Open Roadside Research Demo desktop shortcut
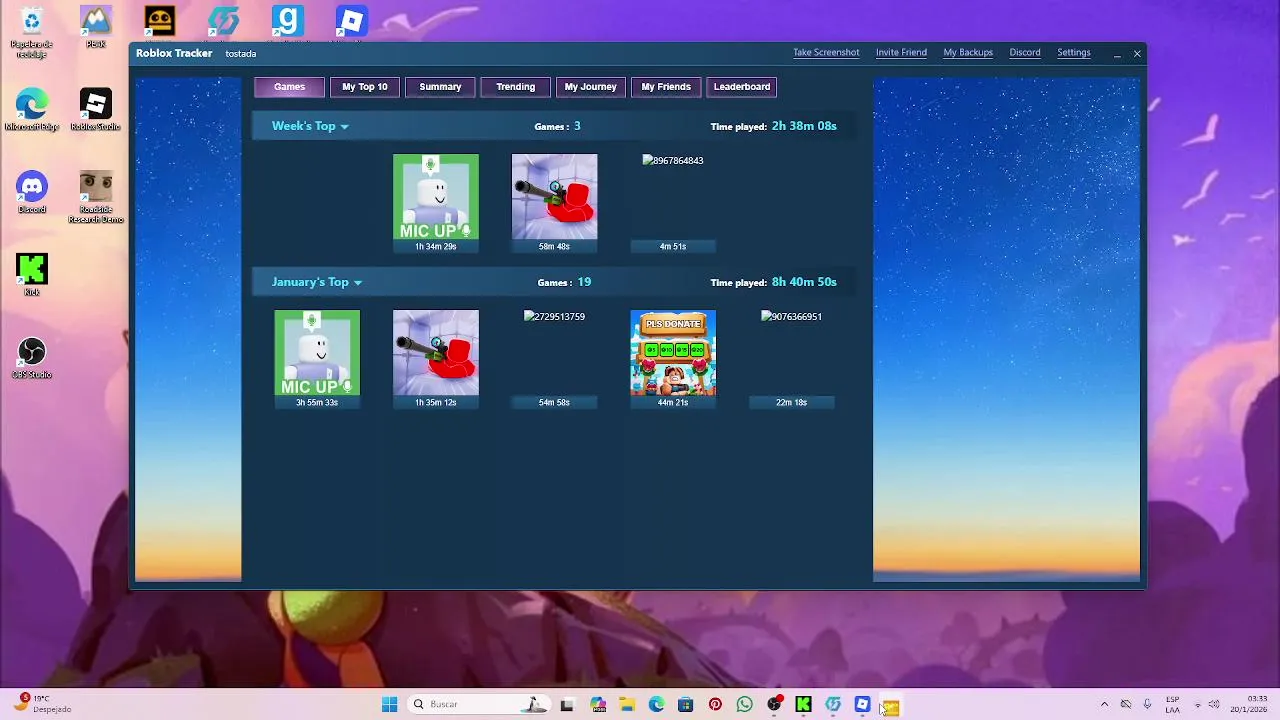 (96, 197)
